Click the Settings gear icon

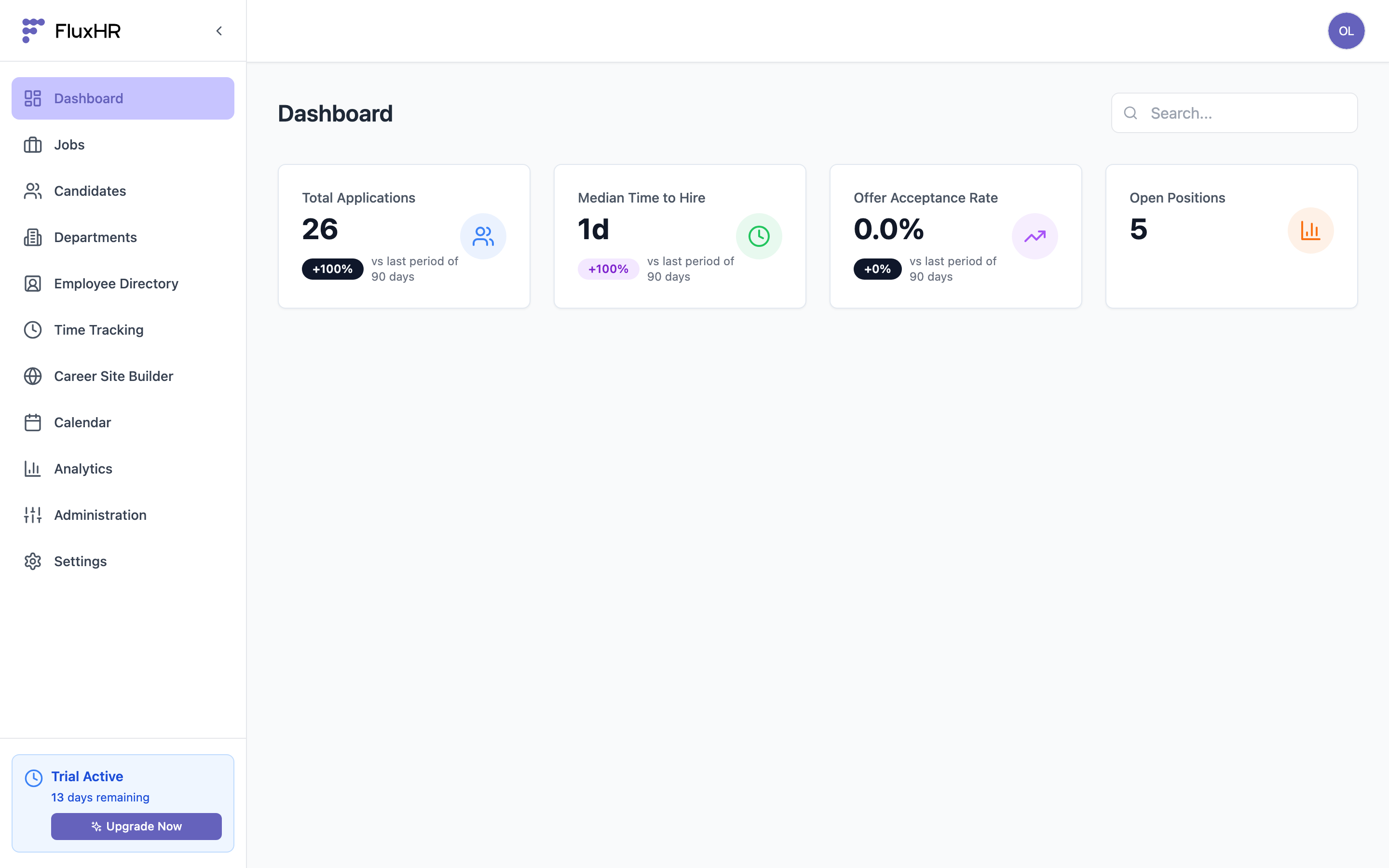[33, 561]
